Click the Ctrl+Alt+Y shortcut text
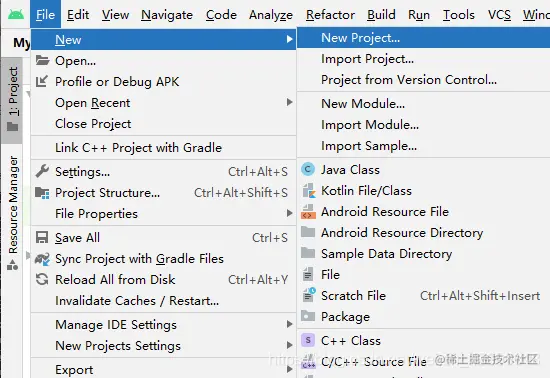Image resolution: width=550 pixels, height=378 pixels. coord(258,280)
